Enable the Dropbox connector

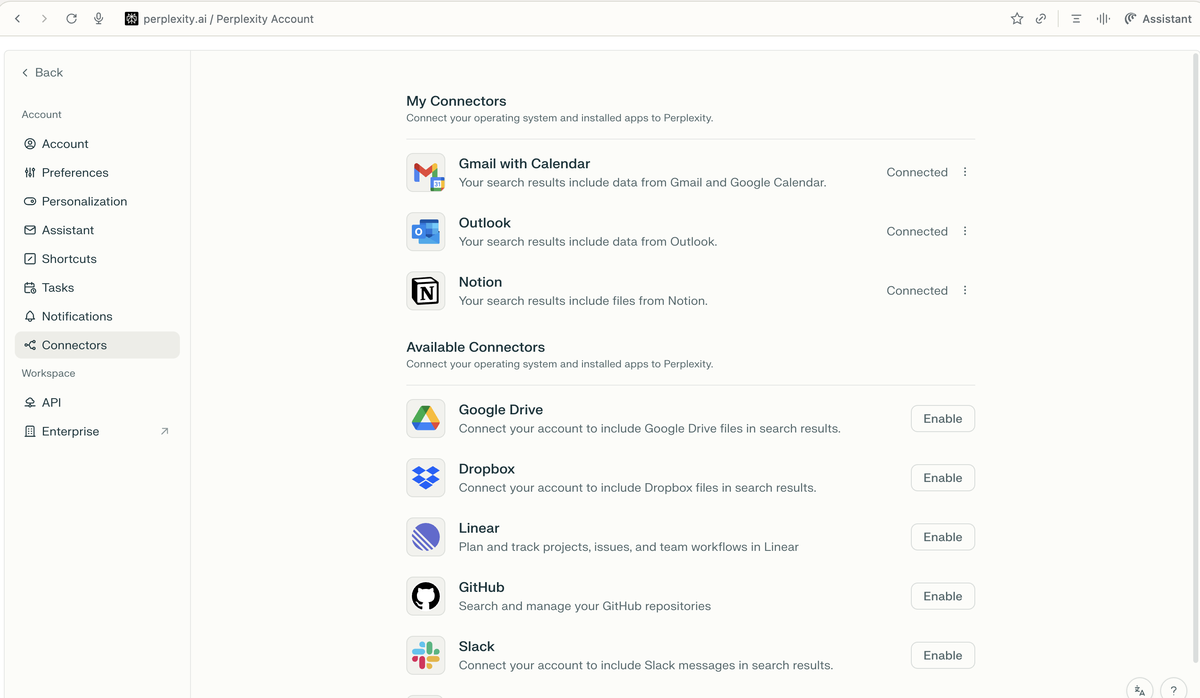942,478
